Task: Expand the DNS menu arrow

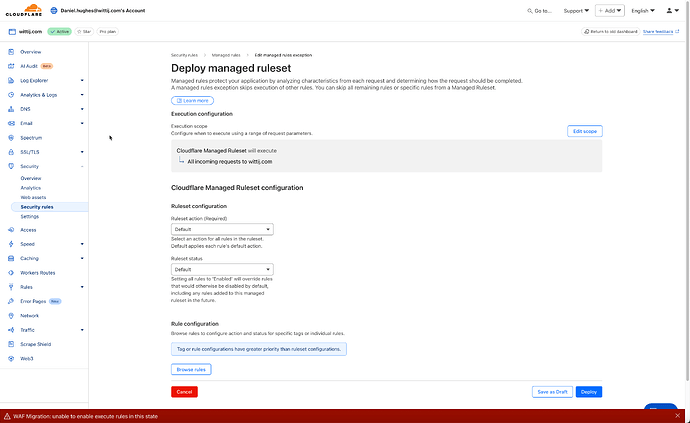Action: (x=82, y=109)
